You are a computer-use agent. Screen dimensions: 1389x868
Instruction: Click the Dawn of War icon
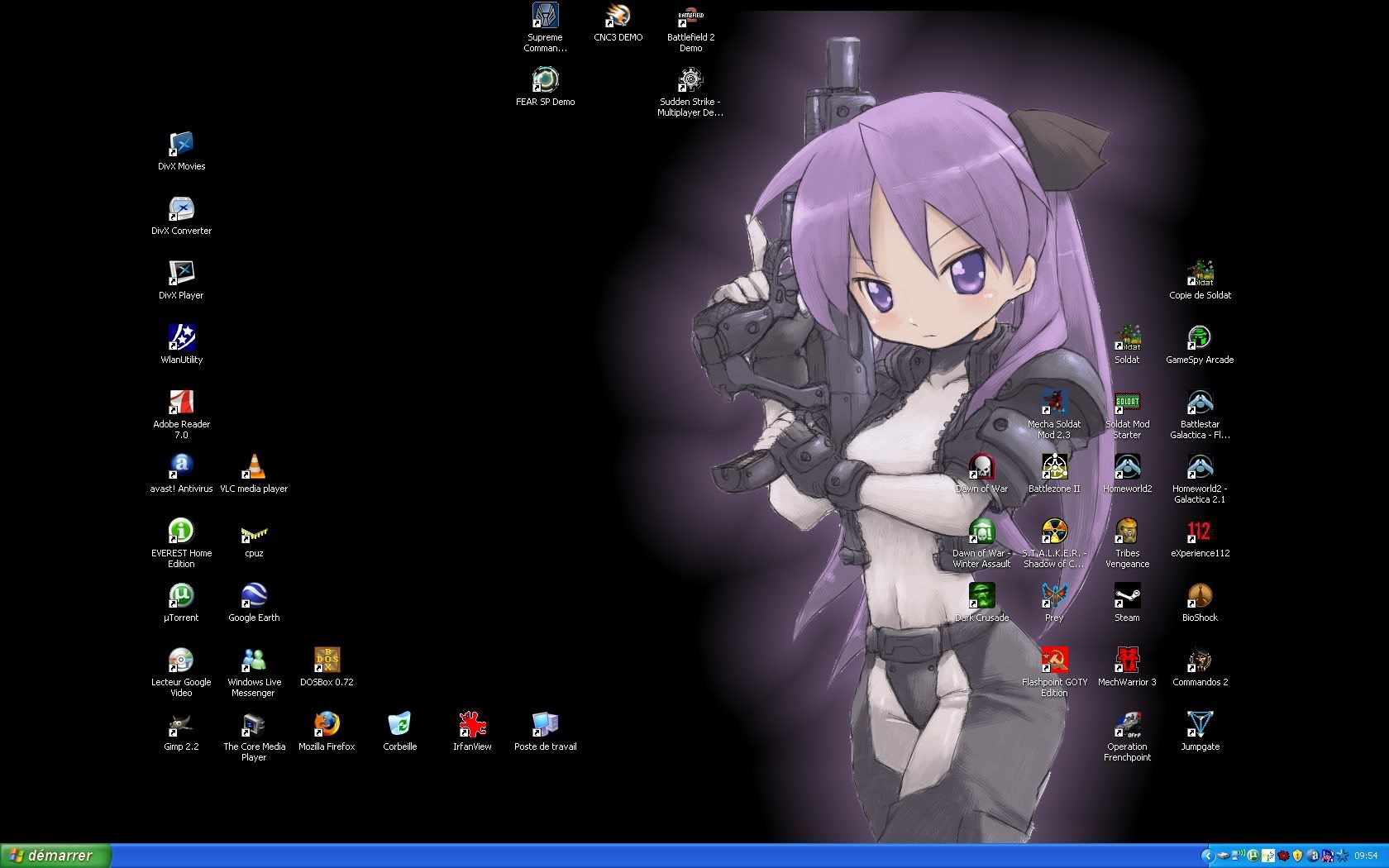click(981, 466)
